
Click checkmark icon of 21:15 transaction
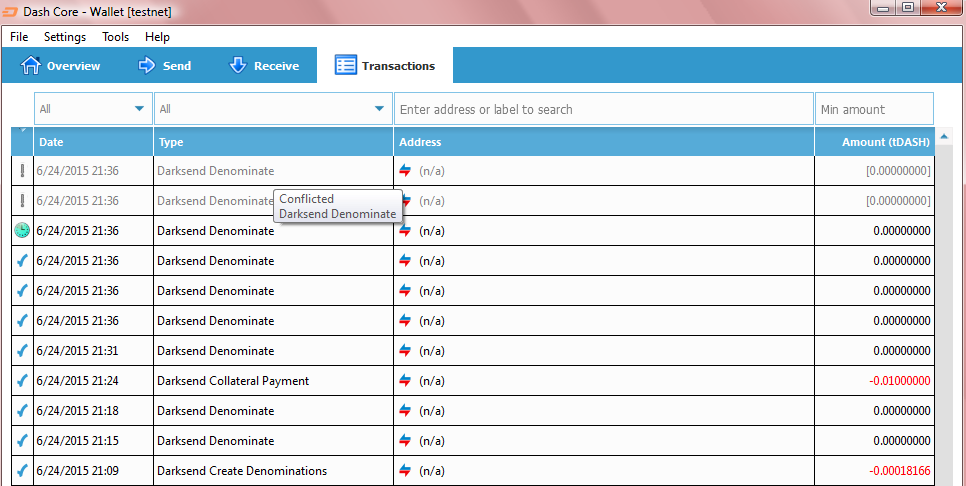pos(22,441)
